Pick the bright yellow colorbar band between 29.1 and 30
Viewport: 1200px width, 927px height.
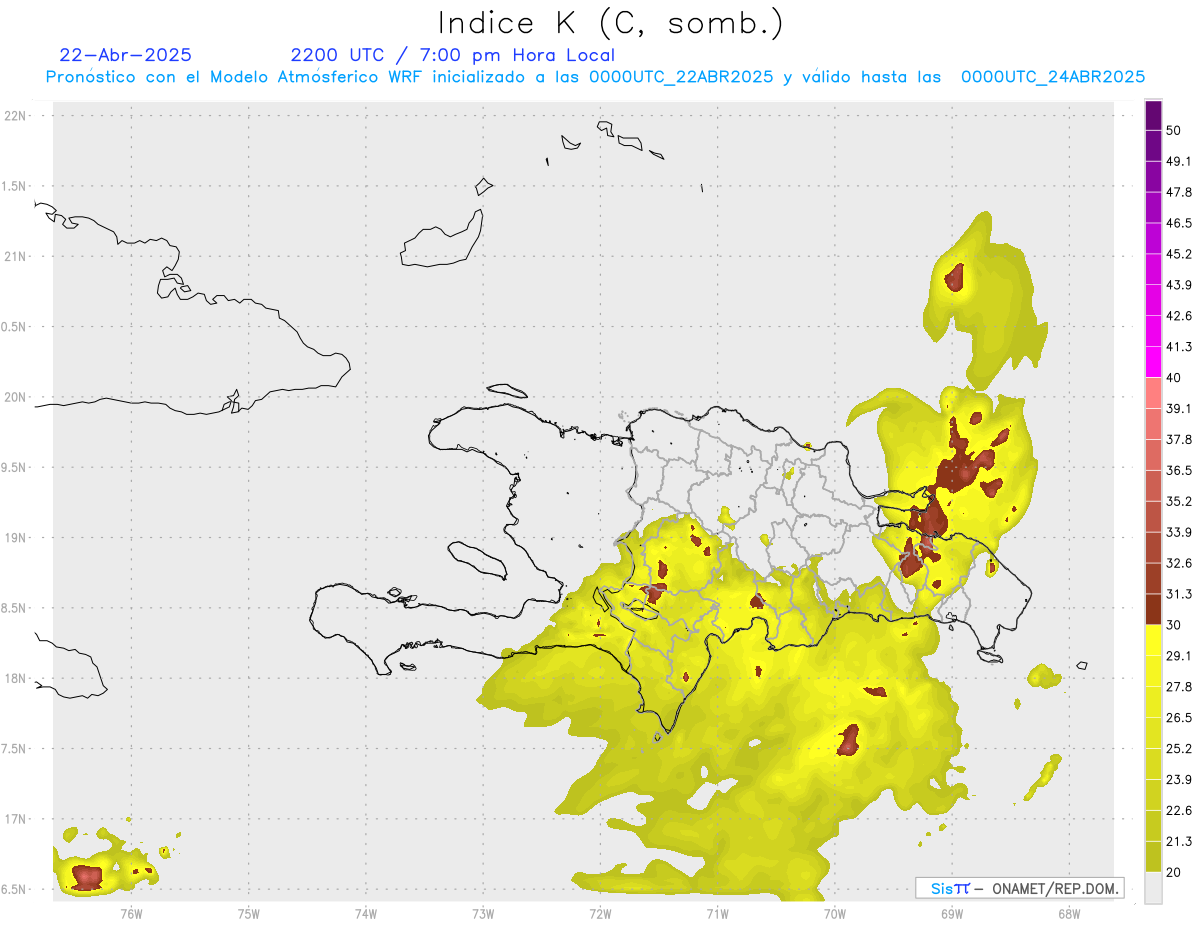[1153, 641]
